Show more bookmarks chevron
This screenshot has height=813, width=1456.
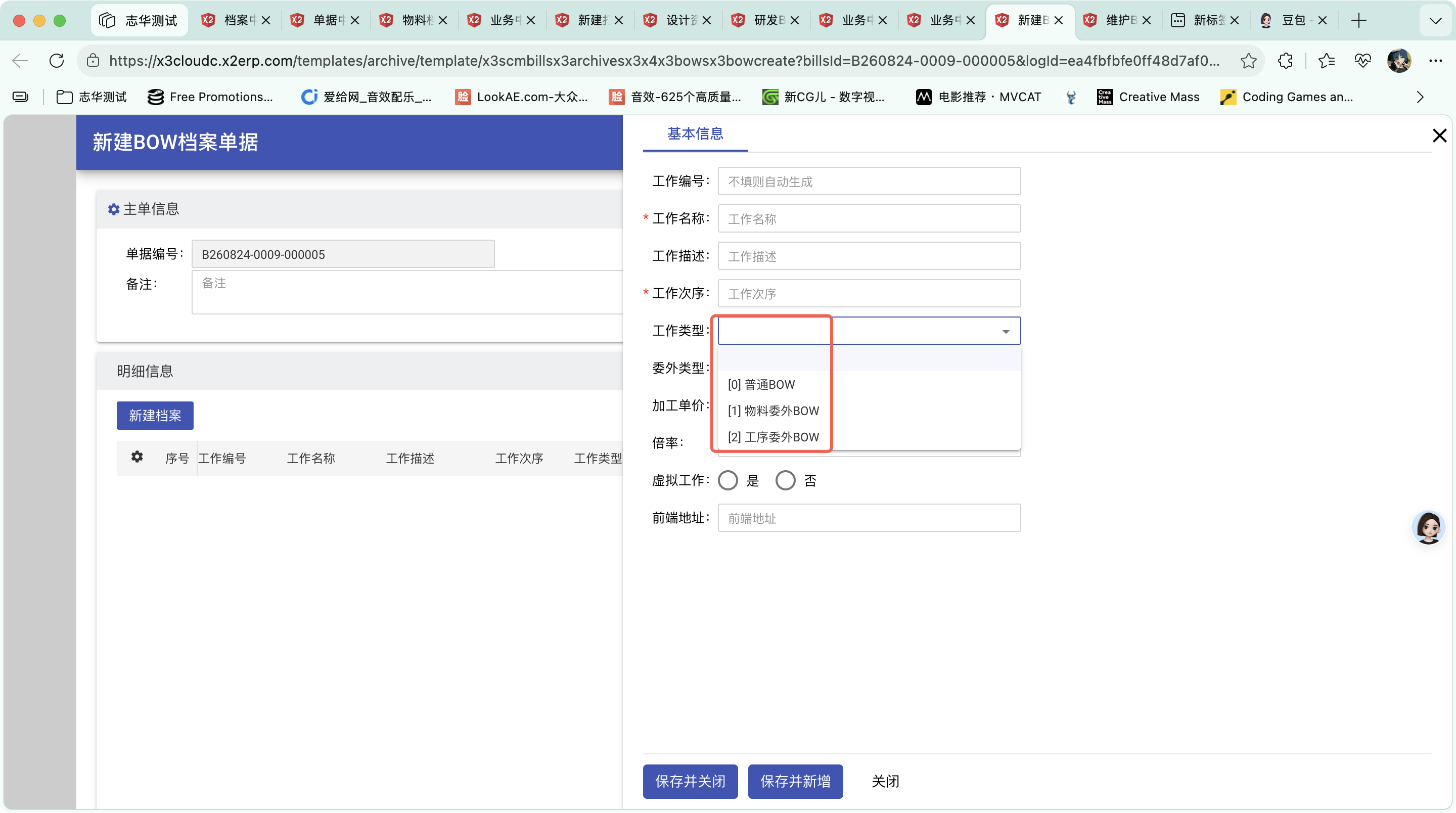[x=1420, y=97]
